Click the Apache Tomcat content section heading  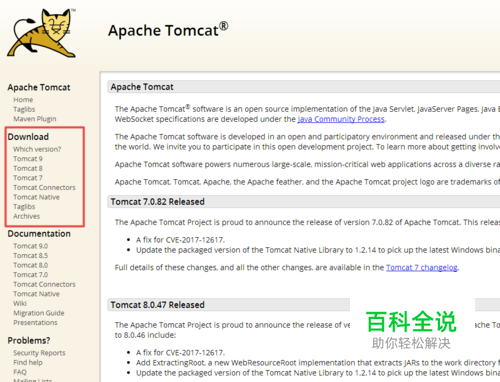[142, 87]
